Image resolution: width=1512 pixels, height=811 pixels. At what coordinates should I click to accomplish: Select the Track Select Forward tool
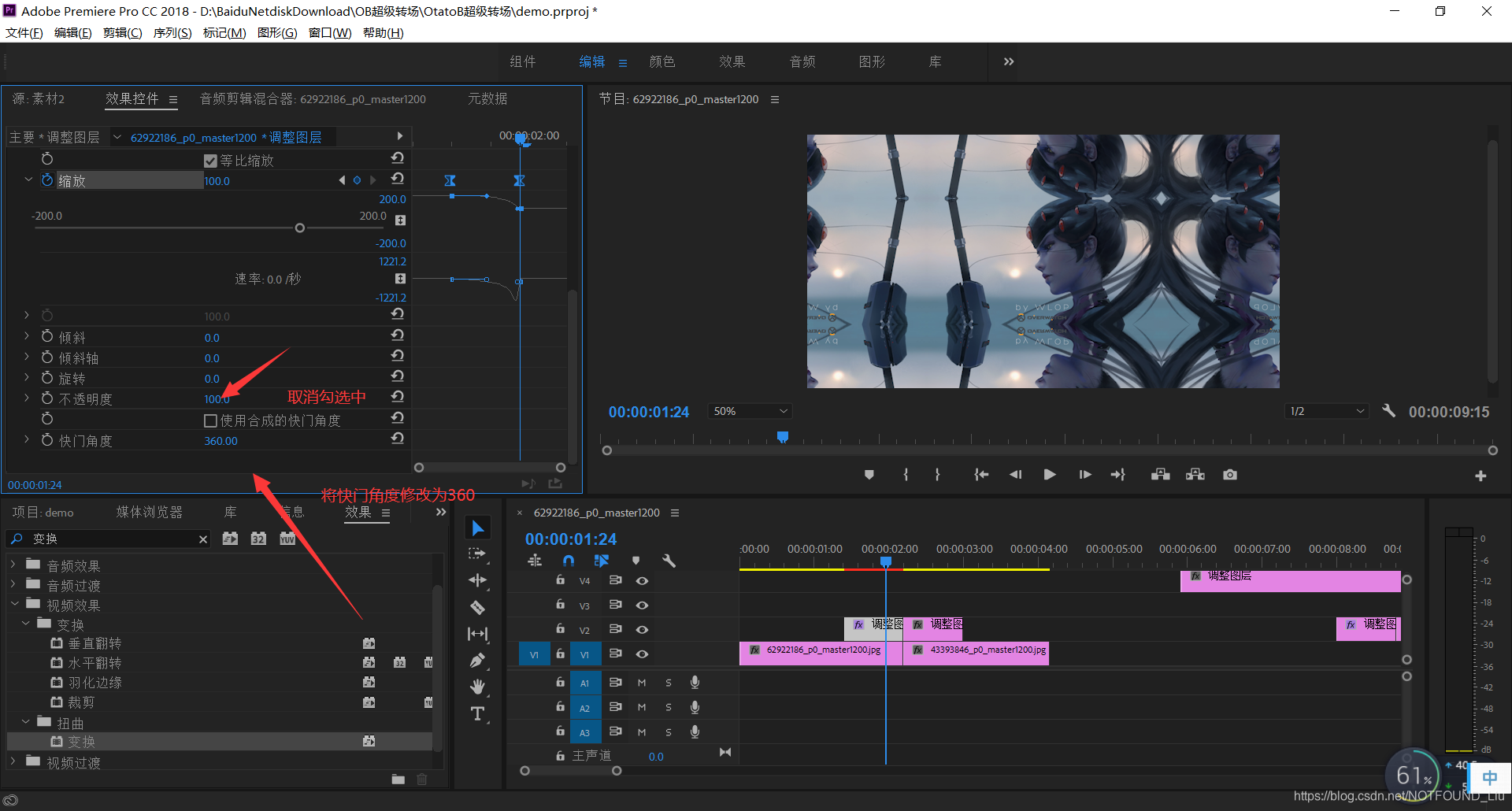477,554
